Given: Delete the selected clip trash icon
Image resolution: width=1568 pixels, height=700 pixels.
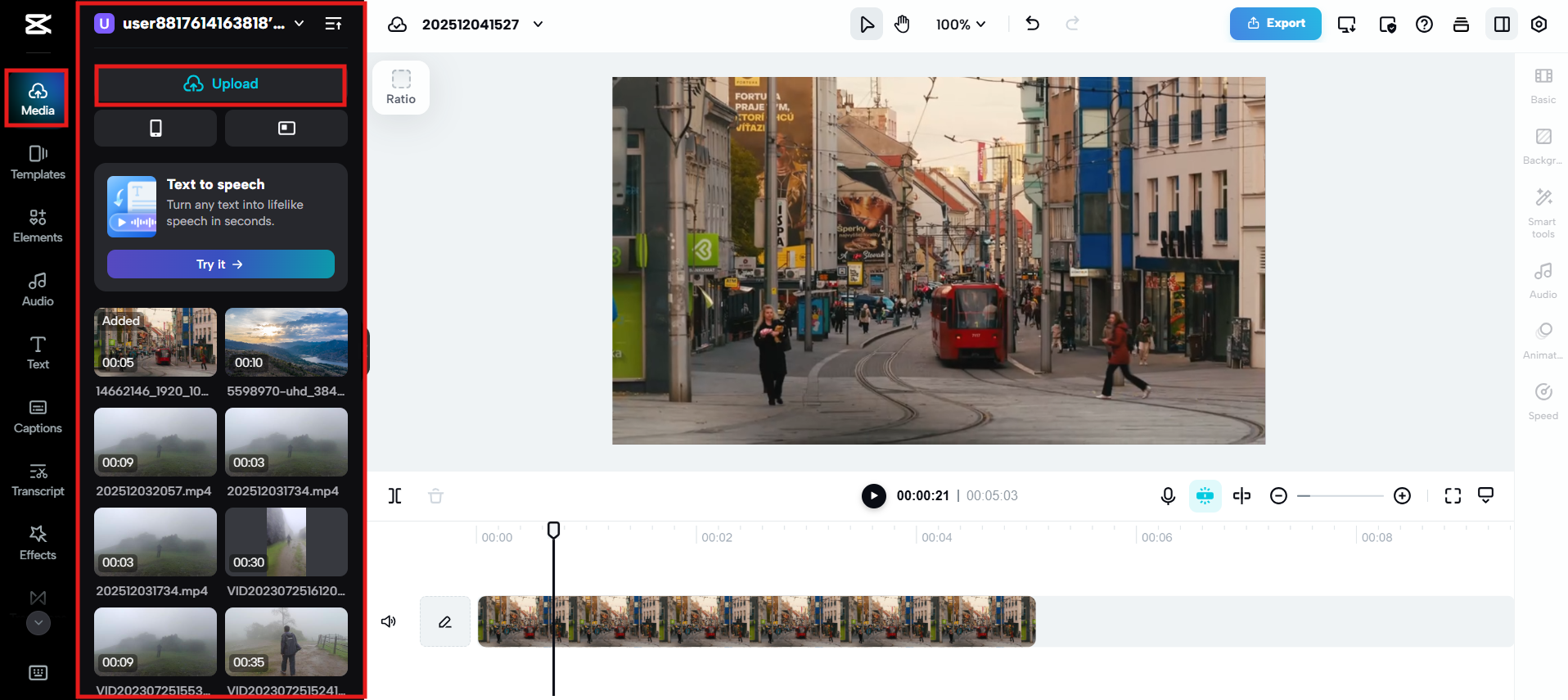Looking at the screenshot, I should pos(436,496).
